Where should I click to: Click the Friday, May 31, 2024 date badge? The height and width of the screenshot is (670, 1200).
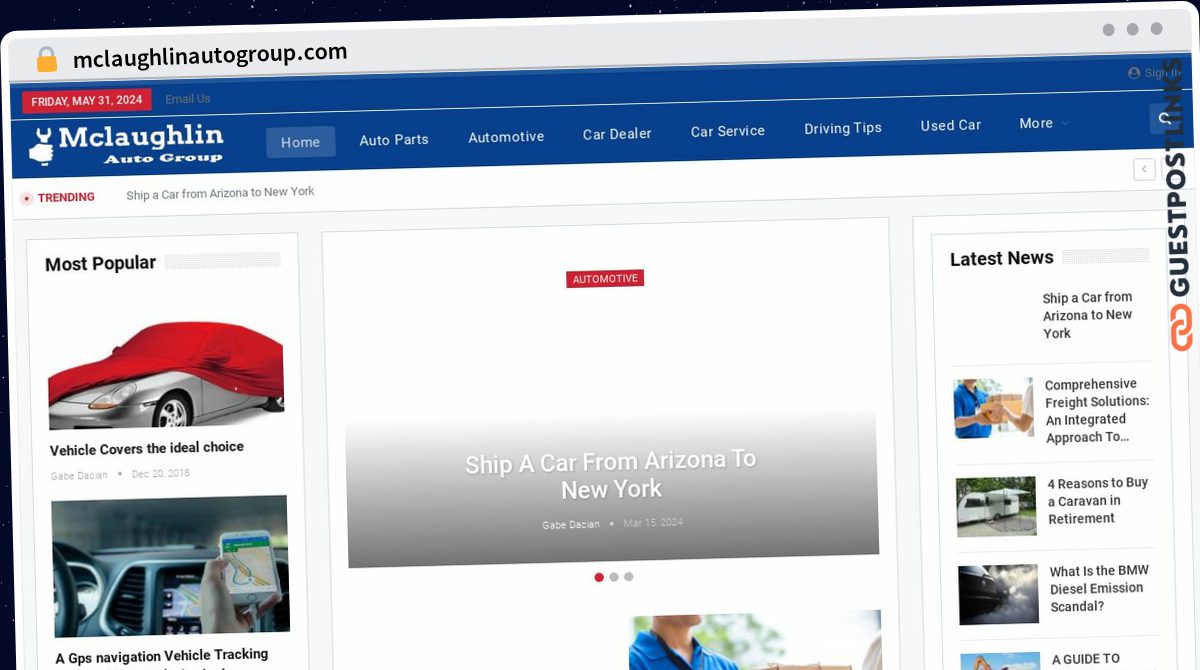87,101
